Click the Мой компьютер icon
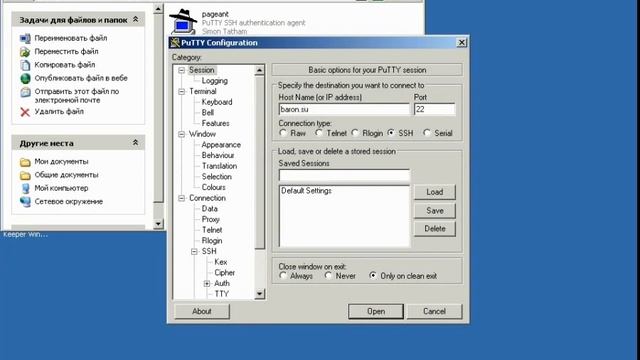Viewport: 640px width, 360px height. 25,188
